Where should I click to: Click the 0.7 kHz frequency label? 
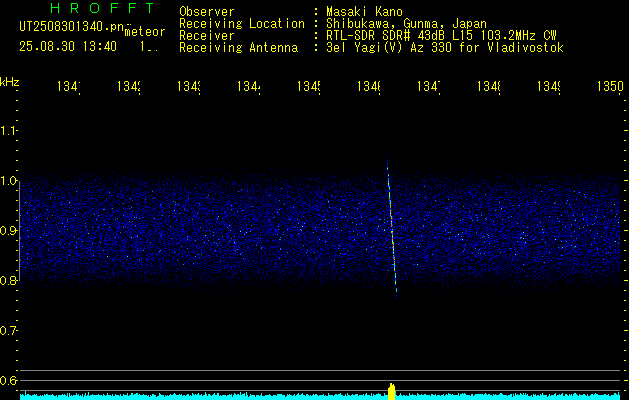pyautogui.click(x=8, y=330)
